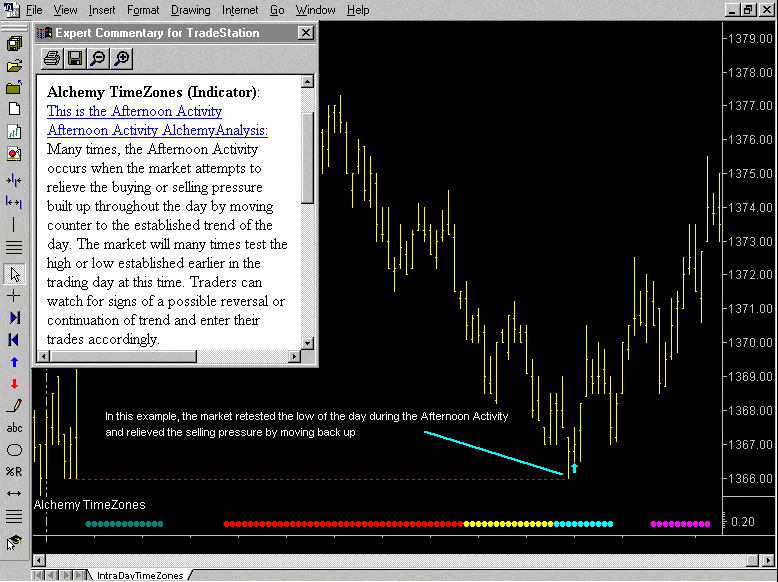Click the magenta dots in TimeZones indicator
778x582 pixels.
tap(680, 524)
